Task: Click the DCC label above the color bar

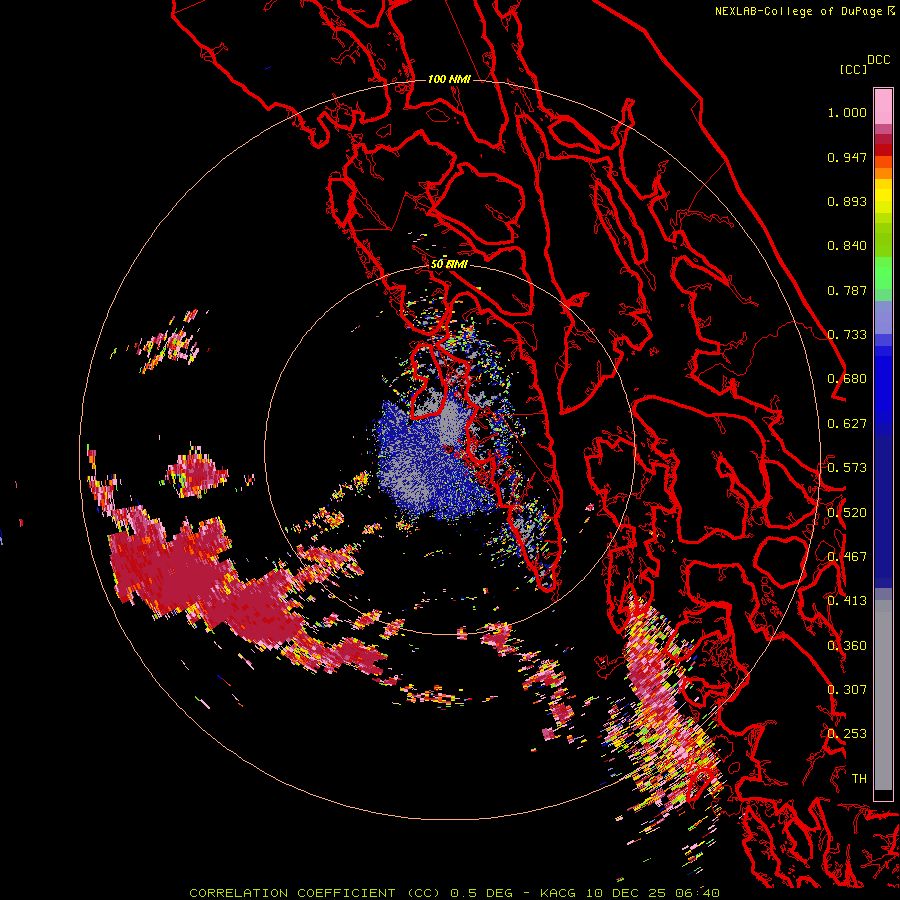Action: (878, 60)
